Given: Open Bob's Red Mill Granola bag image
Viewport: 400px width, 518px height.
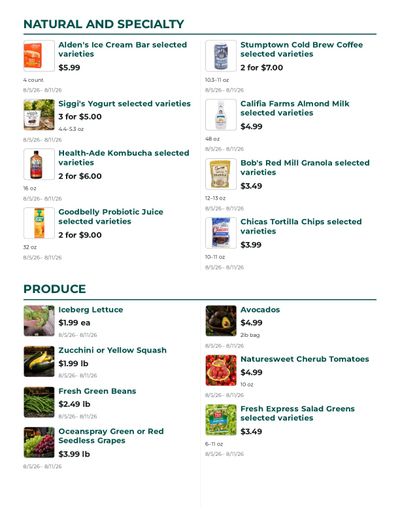Looking at the screenshot, I should [x=221, y=174].
